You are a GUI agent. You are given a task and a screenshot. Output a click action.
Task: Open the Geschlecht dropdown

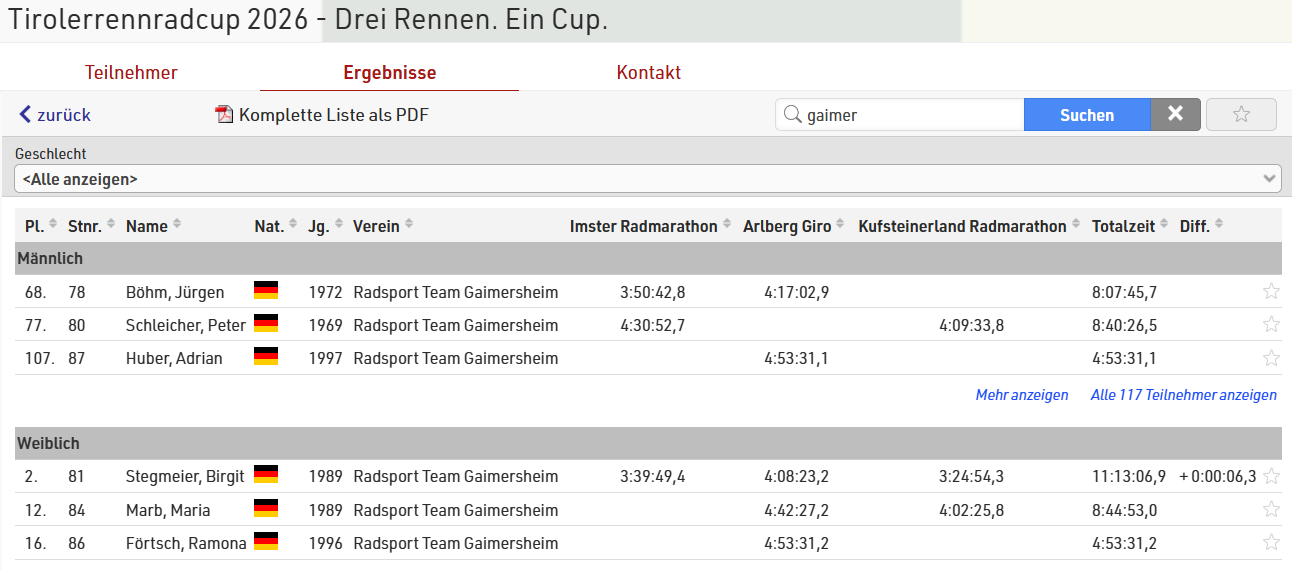pos(648,179)
